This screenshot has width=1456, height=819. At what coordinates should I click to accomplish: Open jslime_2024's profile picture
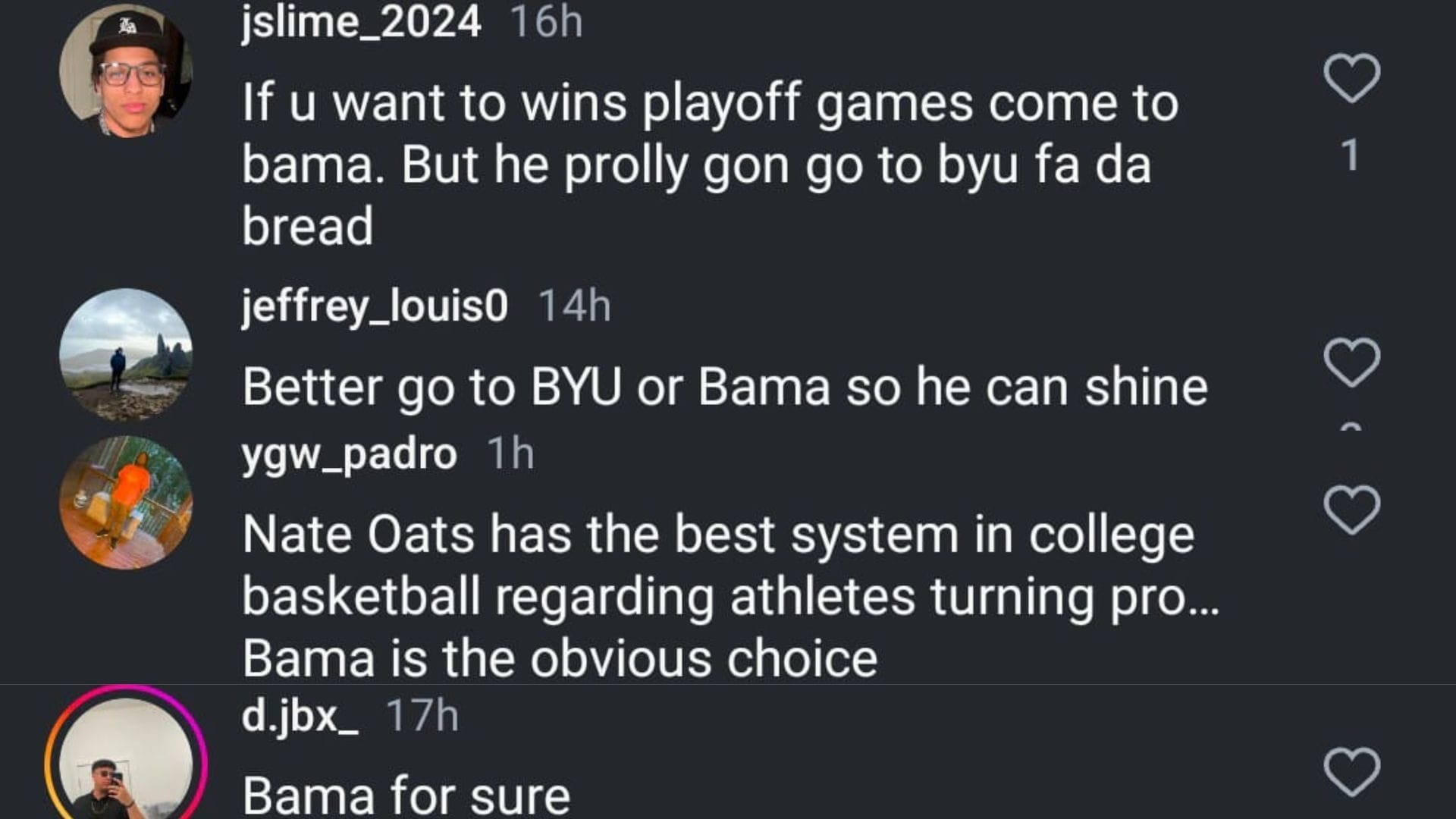point(126,71)
